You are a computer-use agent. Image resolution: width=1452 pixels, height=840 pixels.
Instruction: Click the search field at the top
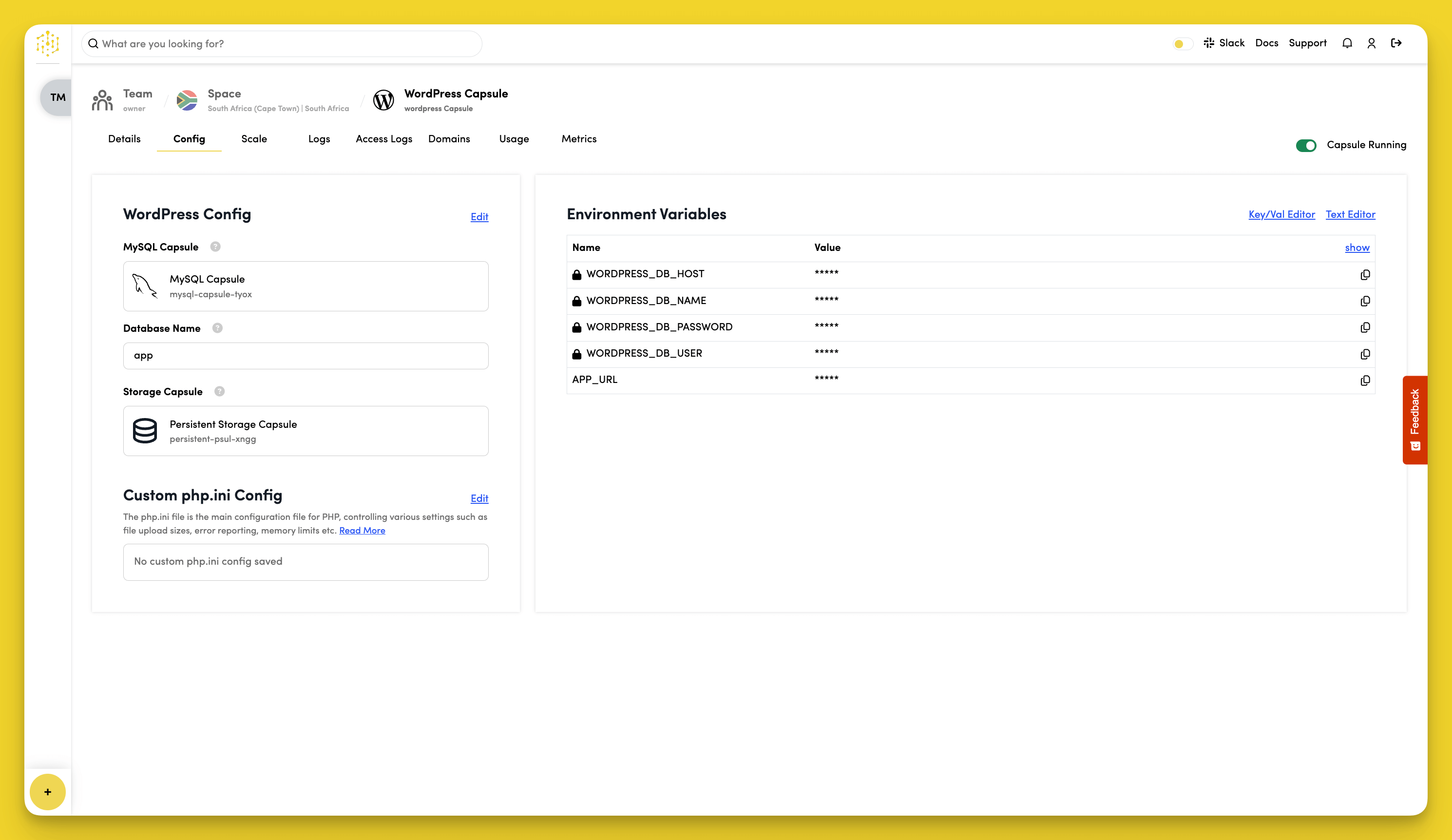(281, 43)
